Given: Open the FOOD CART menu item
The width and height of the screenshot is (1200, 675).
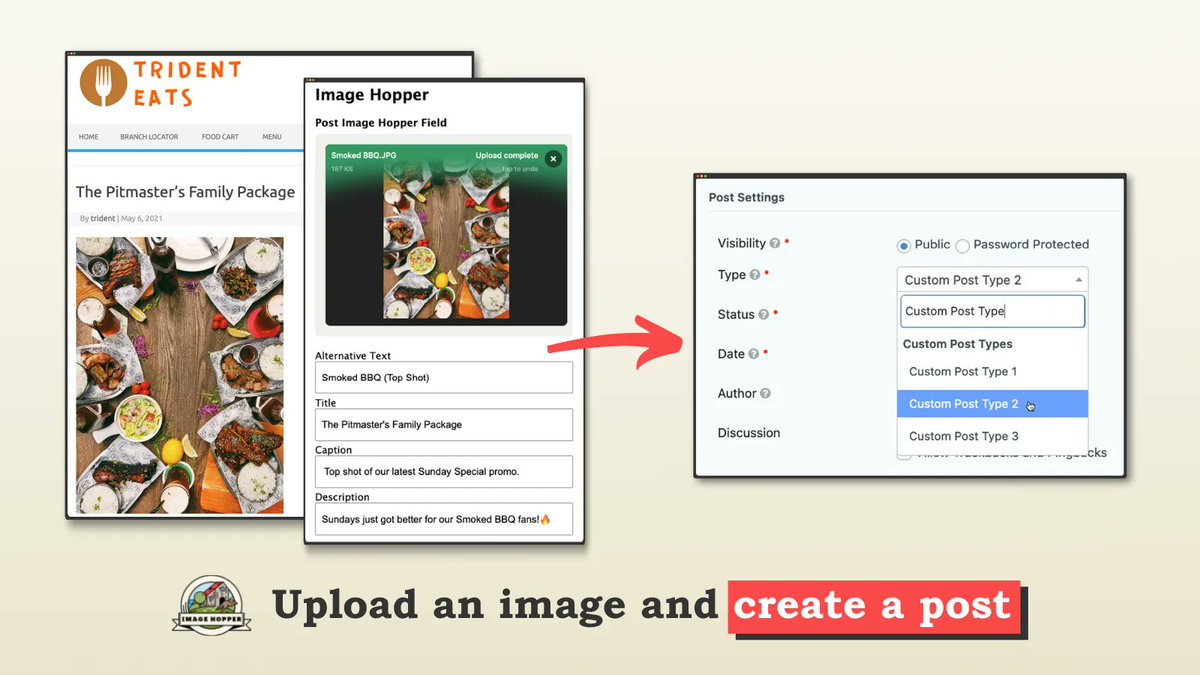Looking at the screenshot, I should (219, 137).
